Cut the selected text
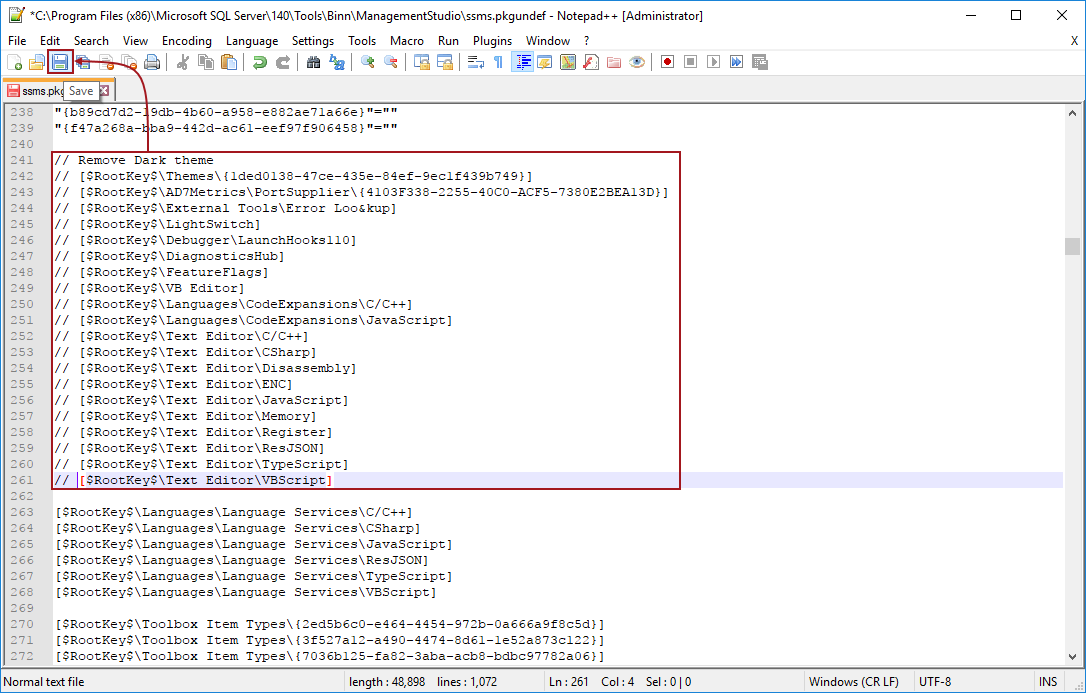1086x693 pixels. (182, 62)
